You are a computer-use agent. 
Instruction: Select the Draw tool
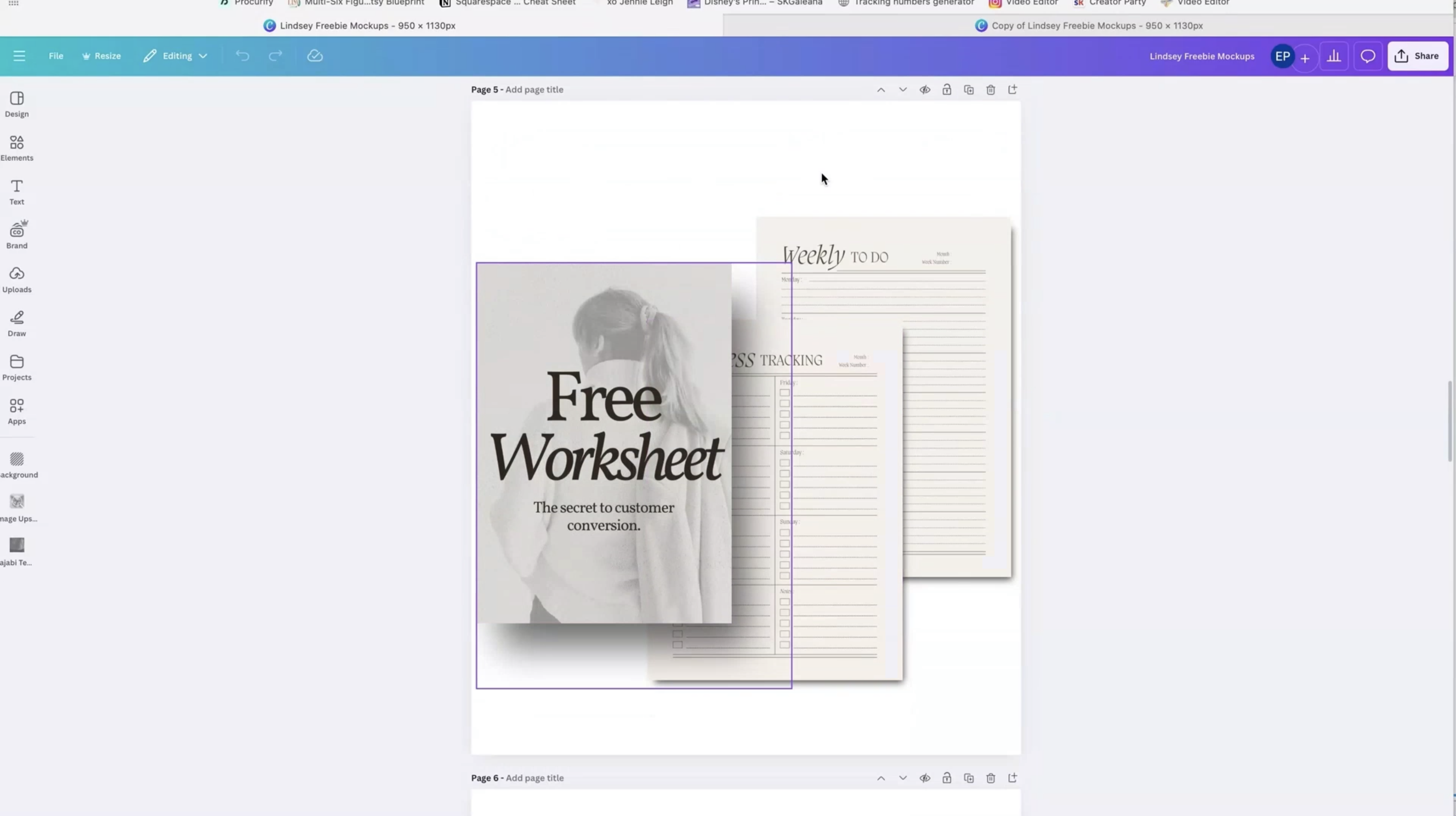tap(16, 323)
